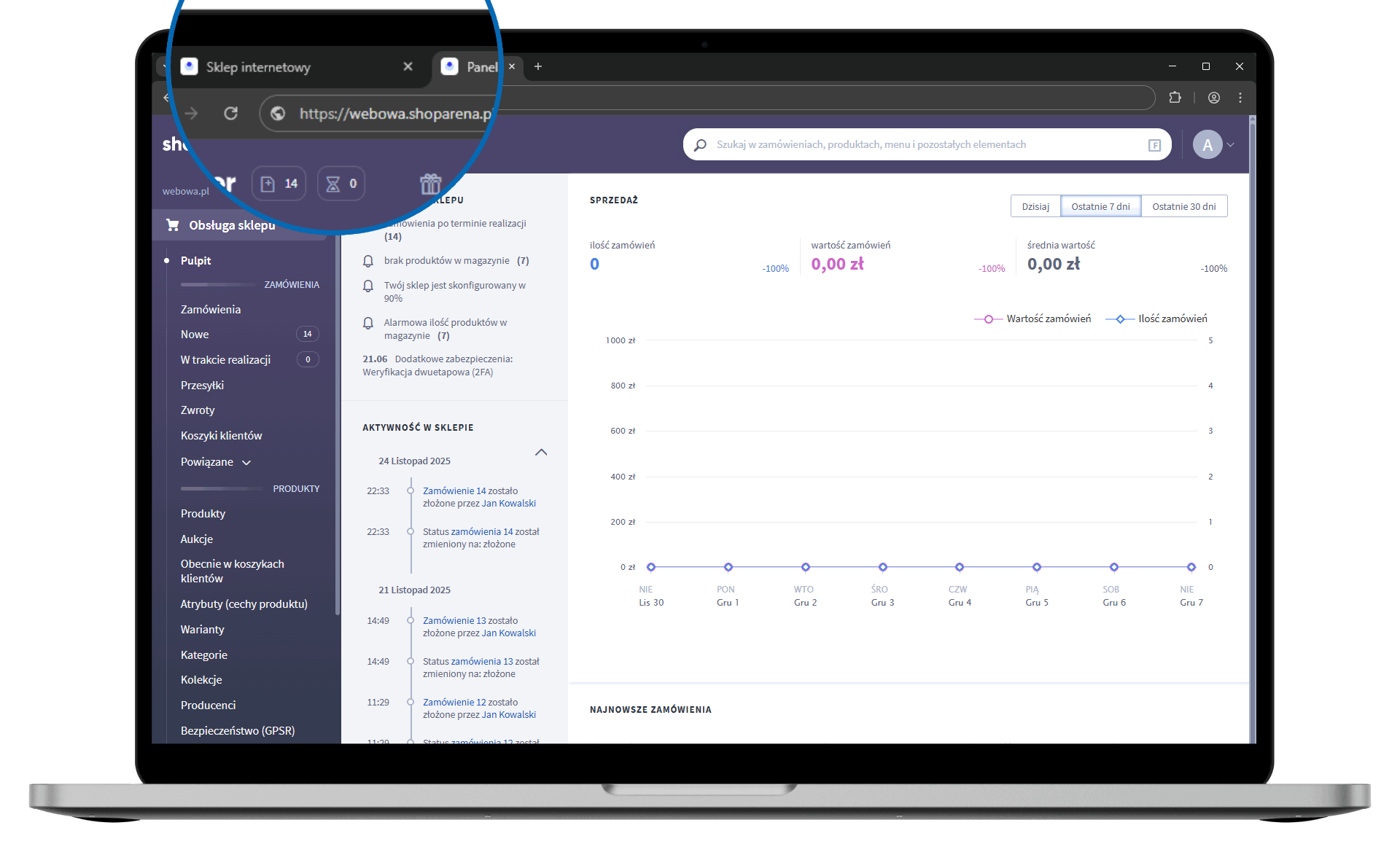Select the Ostatnie 30 dni period
The image size is (1400, 852).
point(1183,206)
